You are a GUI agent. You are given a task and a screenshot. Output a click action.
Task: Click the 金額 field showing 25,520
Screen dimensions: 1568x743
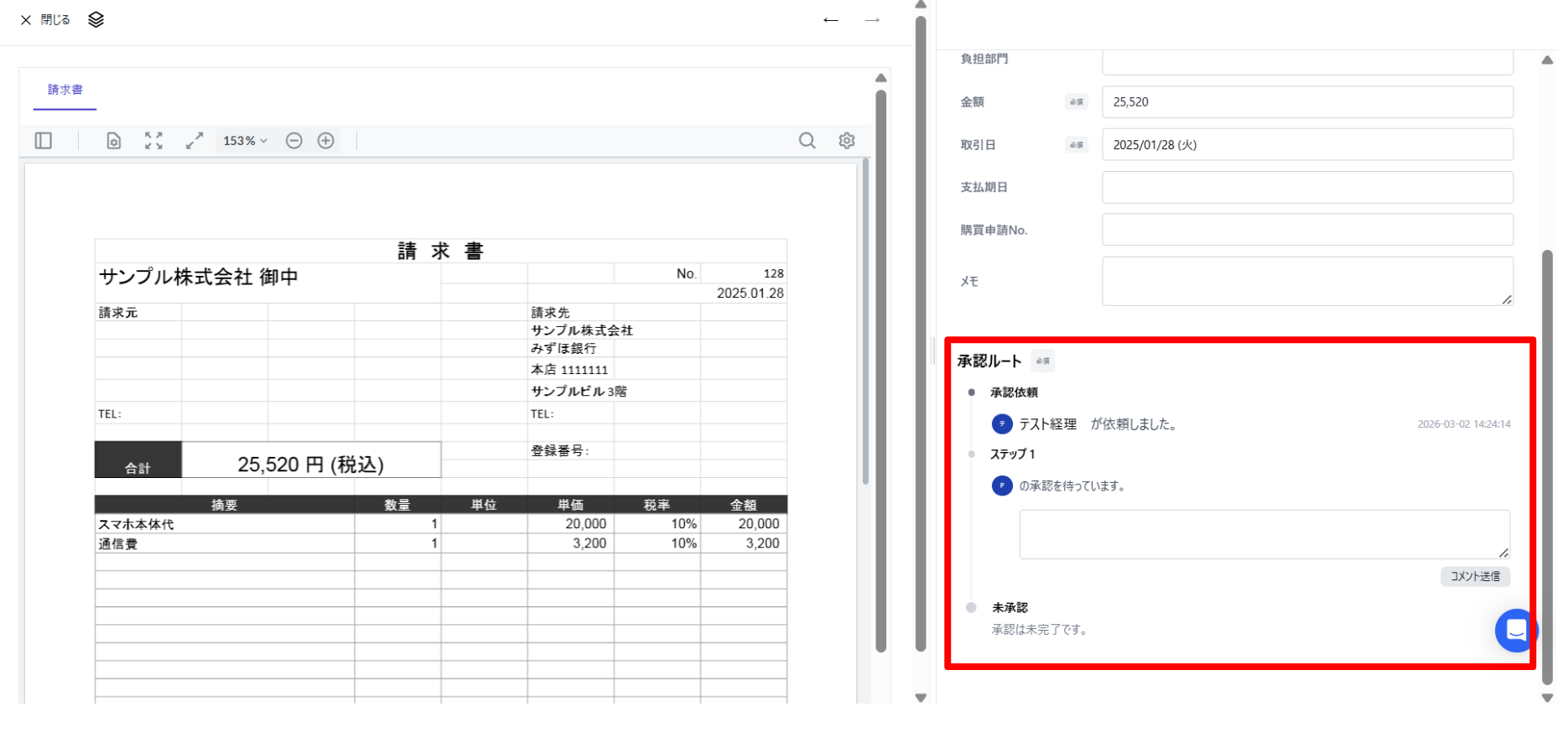coord(1307,102)
